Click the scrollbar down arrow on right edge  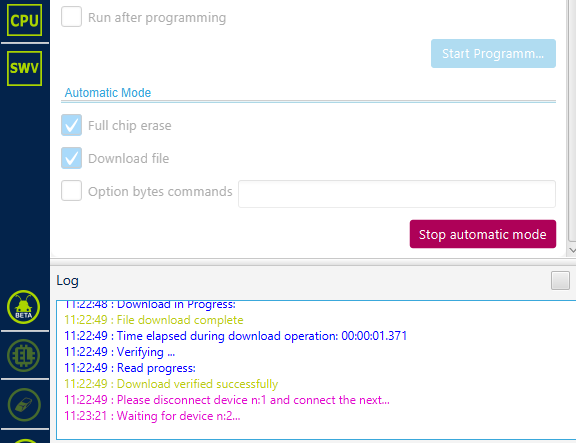[572, 250]
